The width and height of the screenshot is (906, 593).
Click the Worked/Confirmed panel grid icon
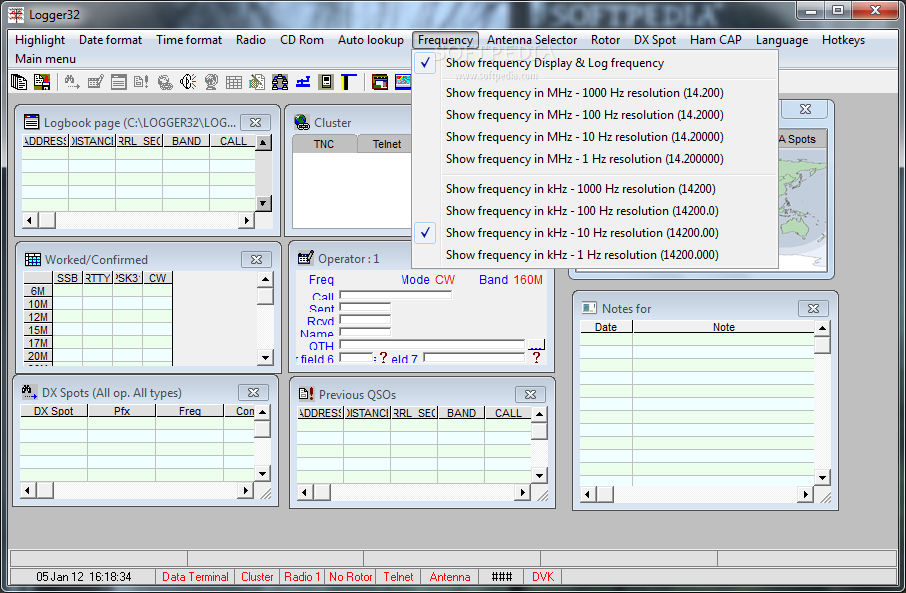(33, 260)
